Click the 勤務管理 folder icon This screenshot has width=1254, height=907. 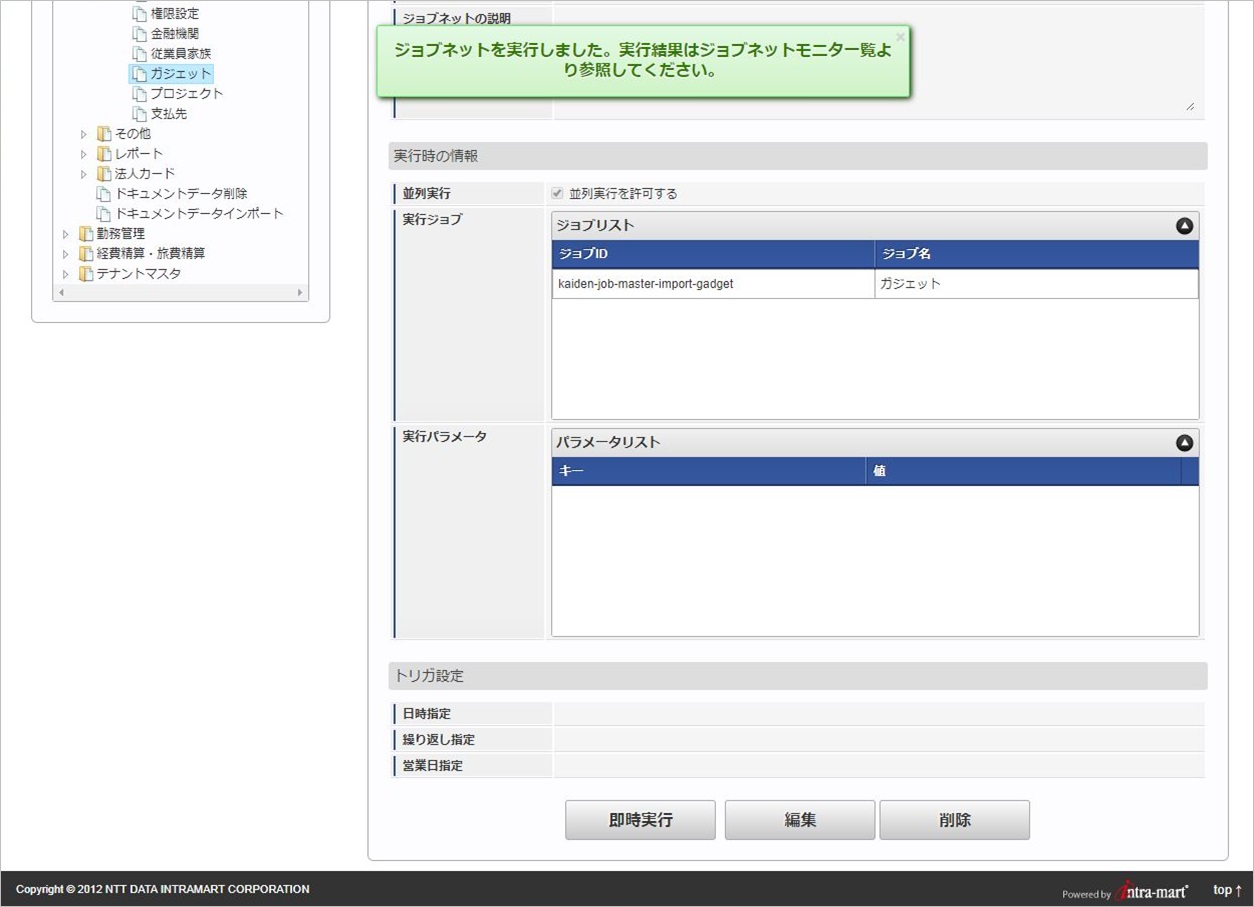click(86, 234)
